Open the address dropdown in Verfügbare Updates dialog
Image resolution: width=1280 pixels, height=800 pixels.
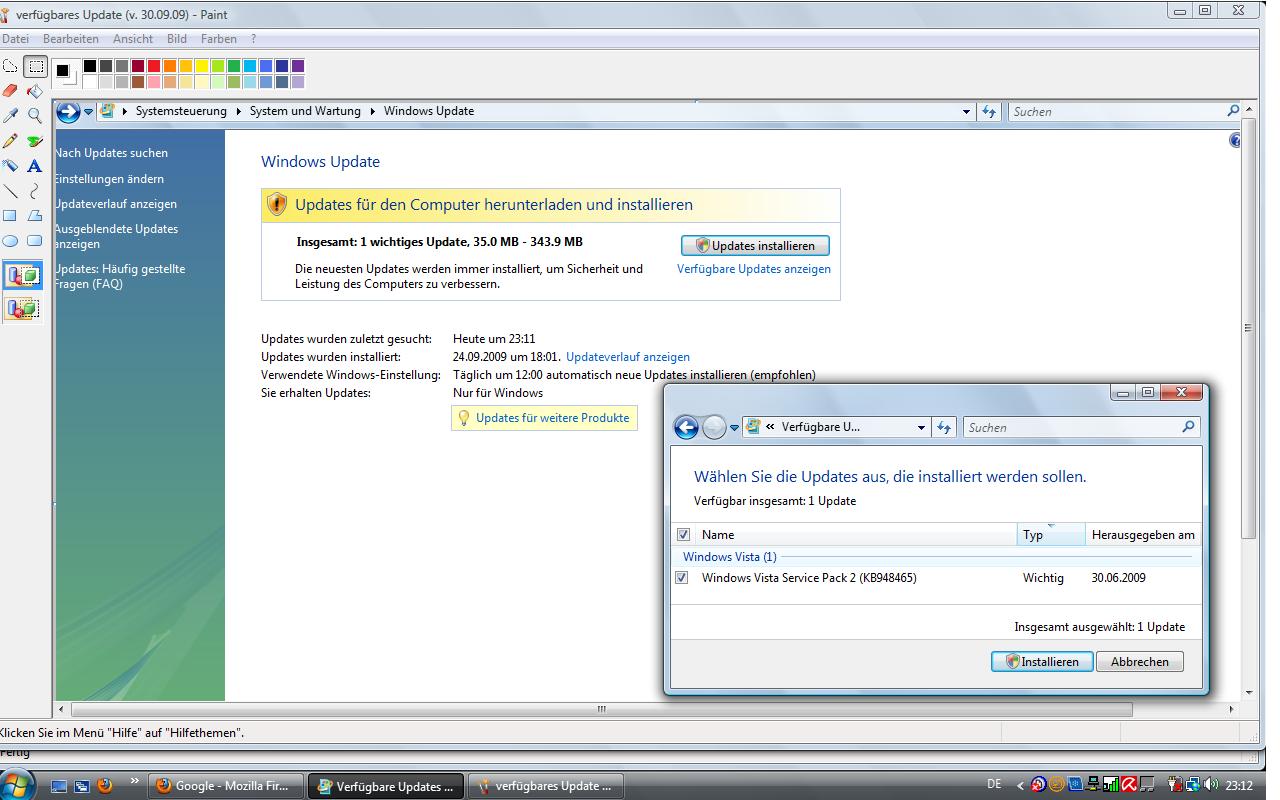pyautogui.click(x=921, y=427)
